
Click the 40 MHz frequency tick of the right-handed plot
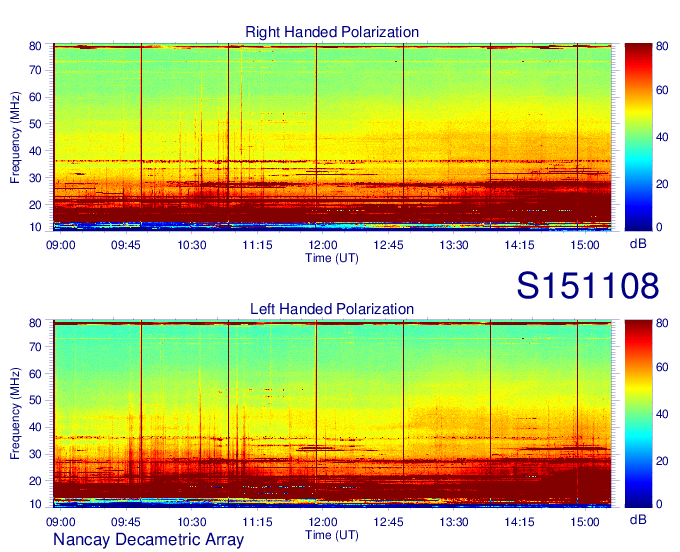pos(35,151)
